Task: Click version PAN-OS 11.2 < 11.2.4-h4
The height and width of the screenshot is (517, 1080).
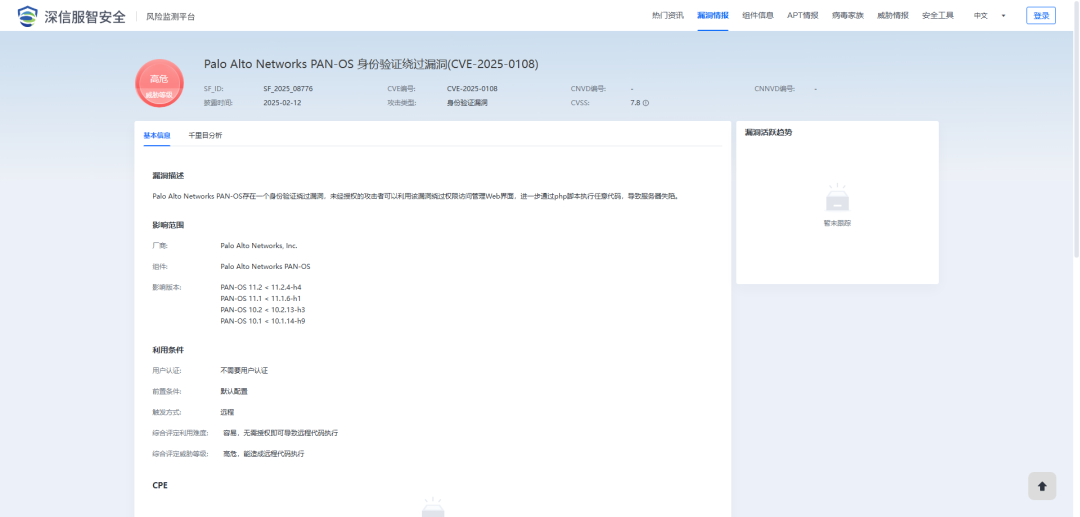Action: click(260, 287)
